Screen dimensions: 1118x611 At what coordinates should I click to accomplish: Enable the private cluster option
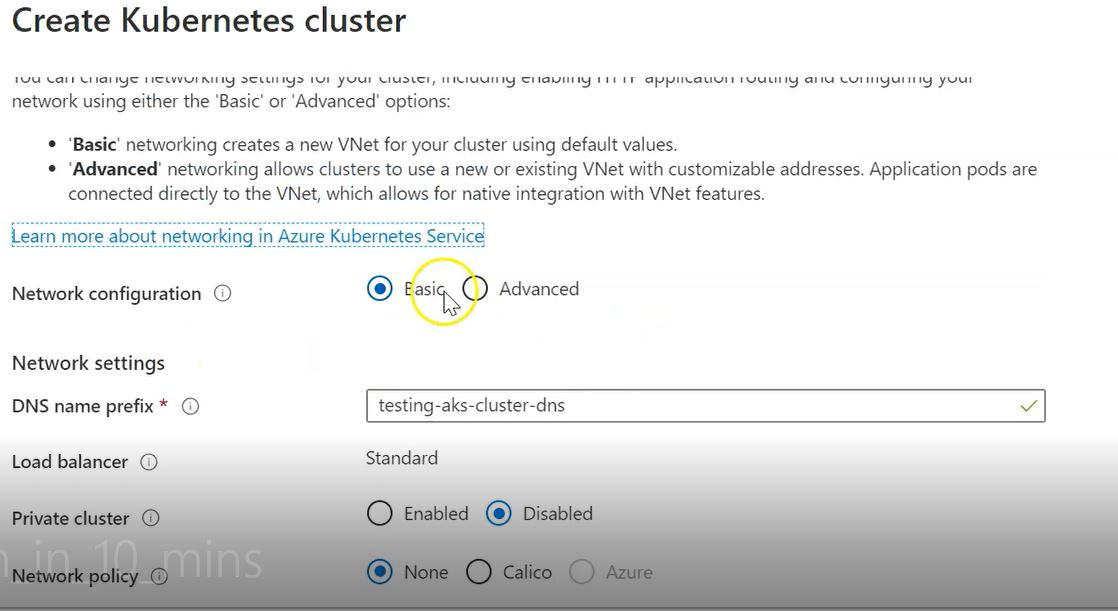(380, 513)
